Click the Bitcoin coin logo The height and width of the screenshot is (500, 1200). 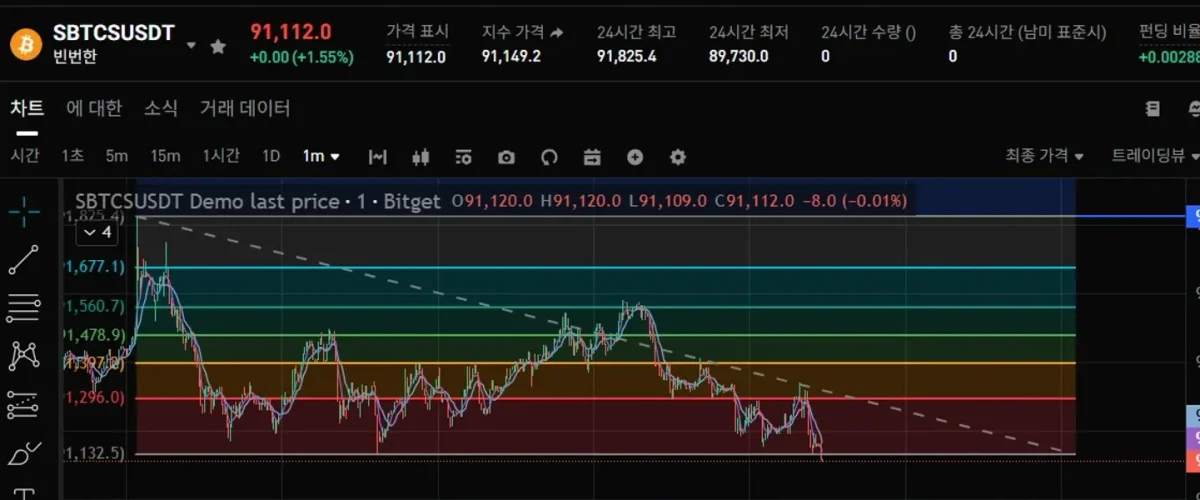tap(25, 44)
